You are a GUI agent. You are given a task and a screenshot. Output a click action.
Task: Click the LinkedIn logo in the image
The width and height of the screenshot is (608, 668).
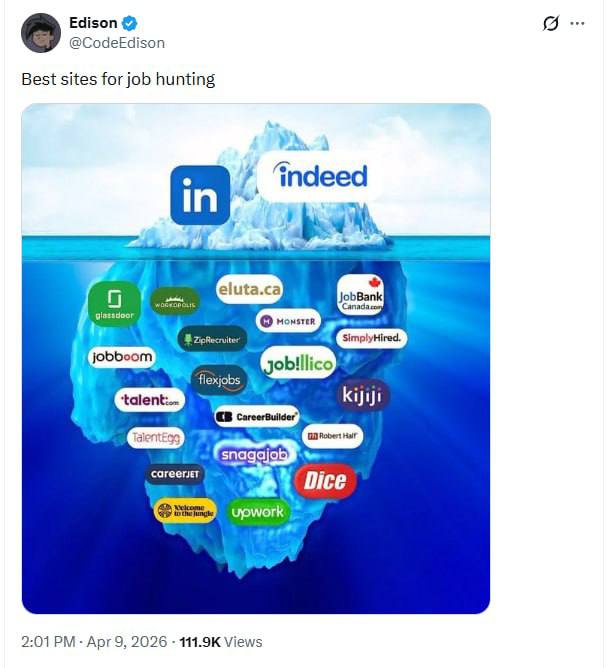200,195
